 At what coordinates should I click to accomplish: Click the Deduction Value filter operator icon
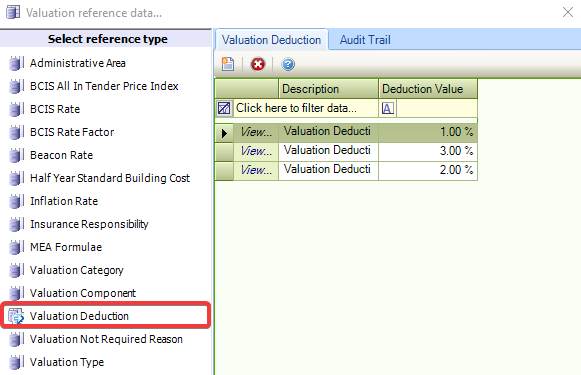pyautogui.click(x=388, y=108)
